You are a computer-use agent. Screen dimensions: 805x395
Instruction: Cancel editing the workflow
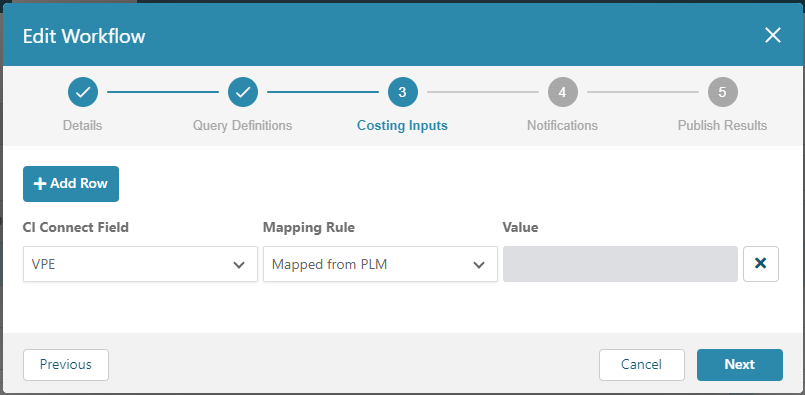(x=642, y=365)
